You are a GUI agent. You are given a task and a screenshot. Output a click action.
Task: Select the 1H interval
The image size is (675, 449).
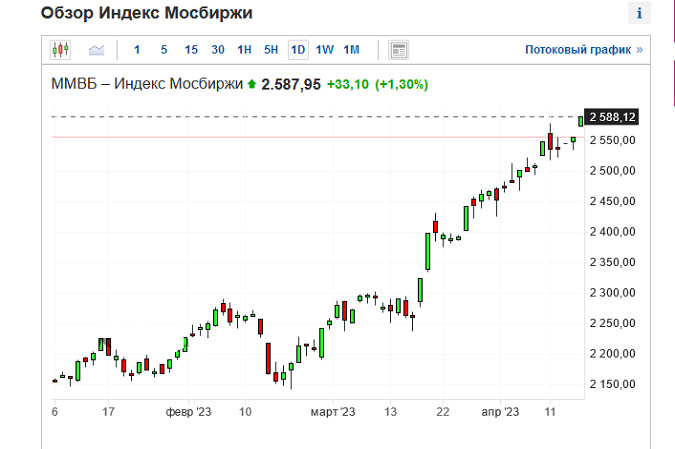245,50
